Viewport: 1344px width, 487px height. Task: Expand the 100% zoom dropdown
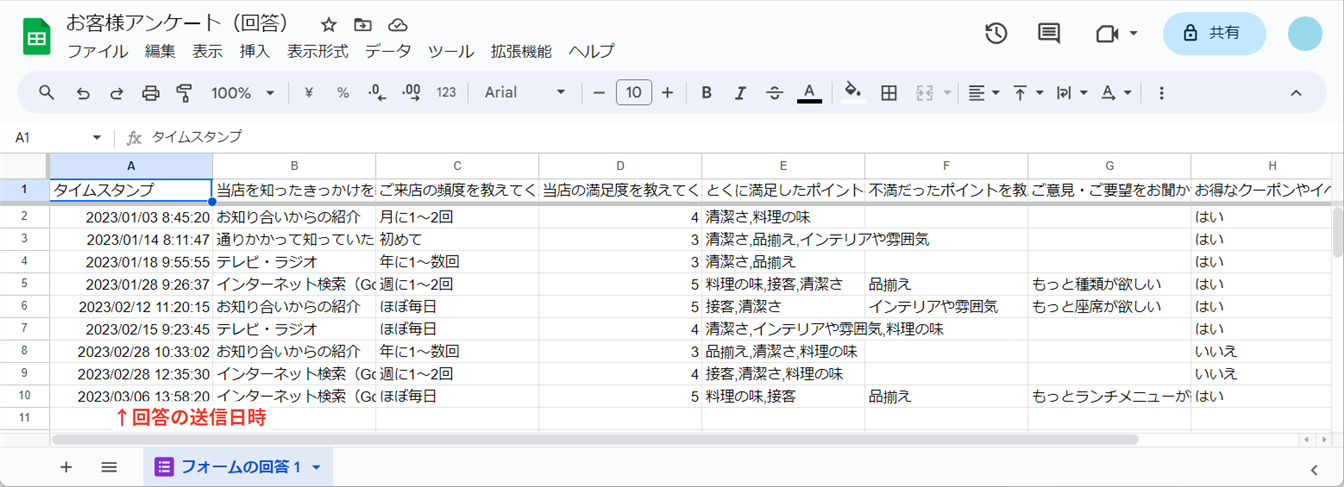pos(242,93)
